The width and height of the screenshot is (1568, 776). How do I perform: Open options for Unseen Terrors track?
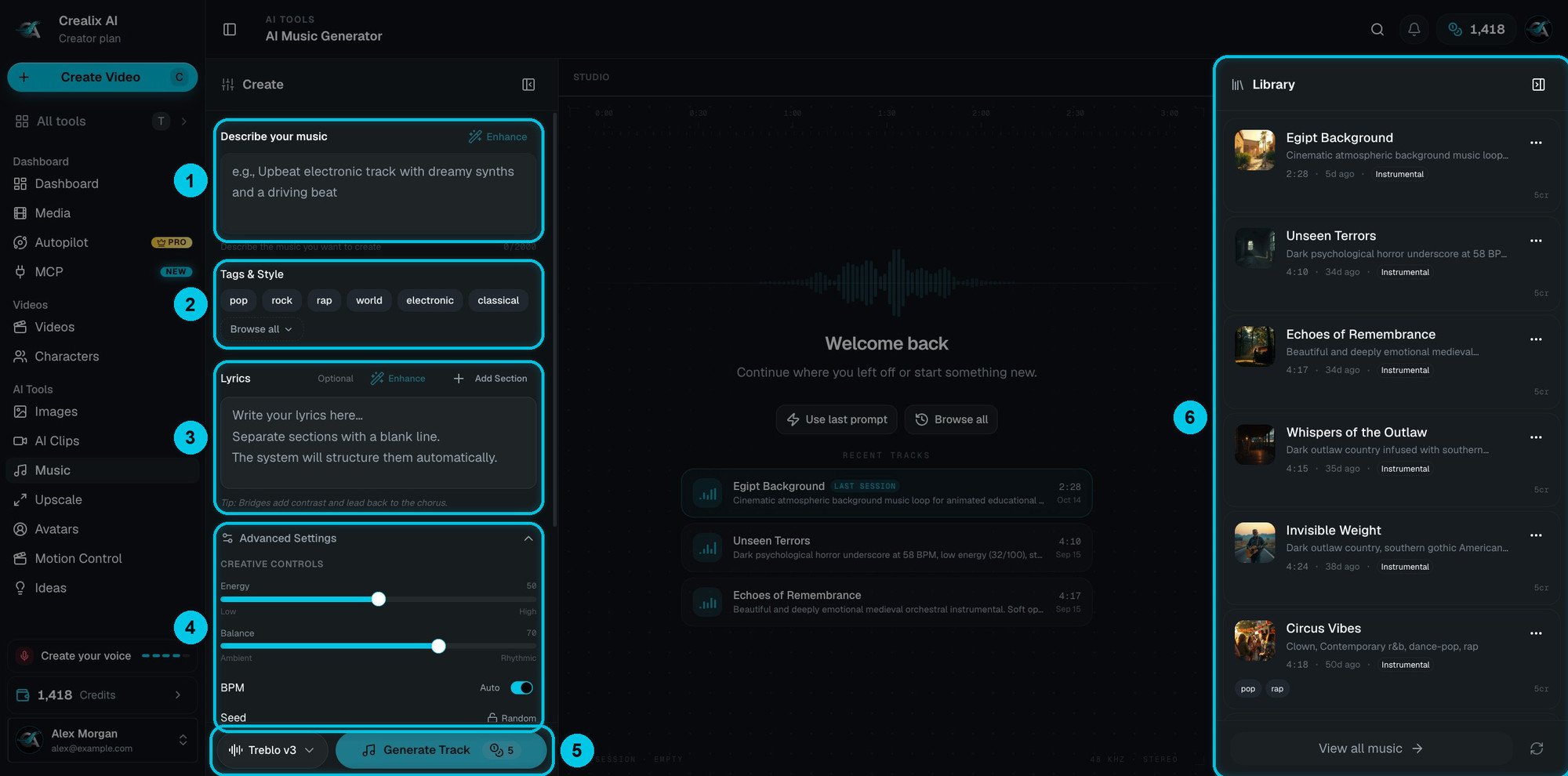coord(1536,241)
